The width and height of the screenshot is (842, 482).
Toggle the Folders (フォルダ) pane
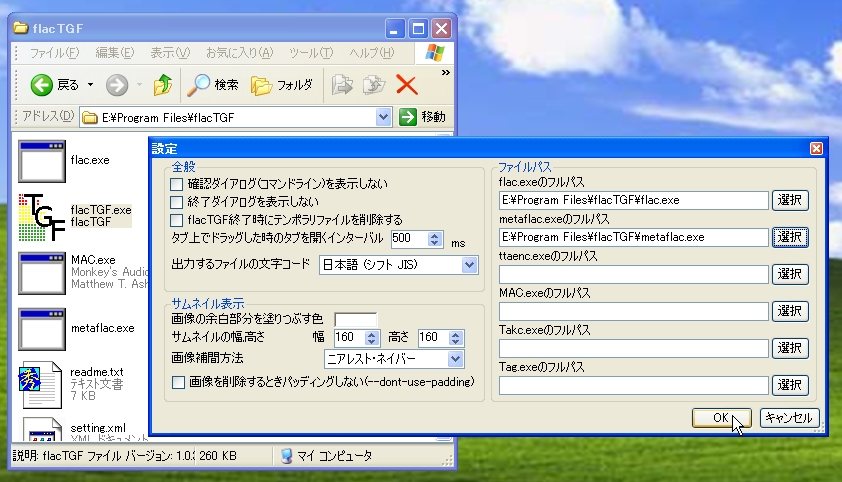282,85
